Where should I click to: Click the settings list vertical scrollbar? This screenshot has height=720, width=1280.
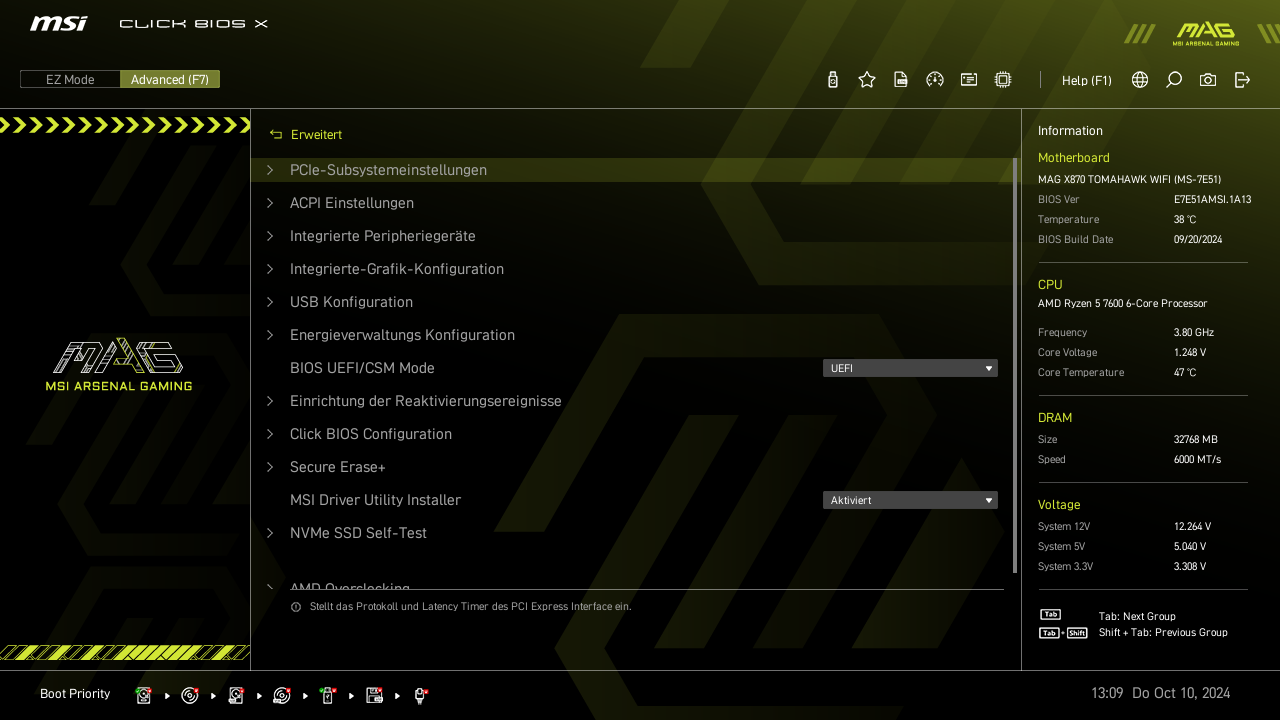point(1015,365)
